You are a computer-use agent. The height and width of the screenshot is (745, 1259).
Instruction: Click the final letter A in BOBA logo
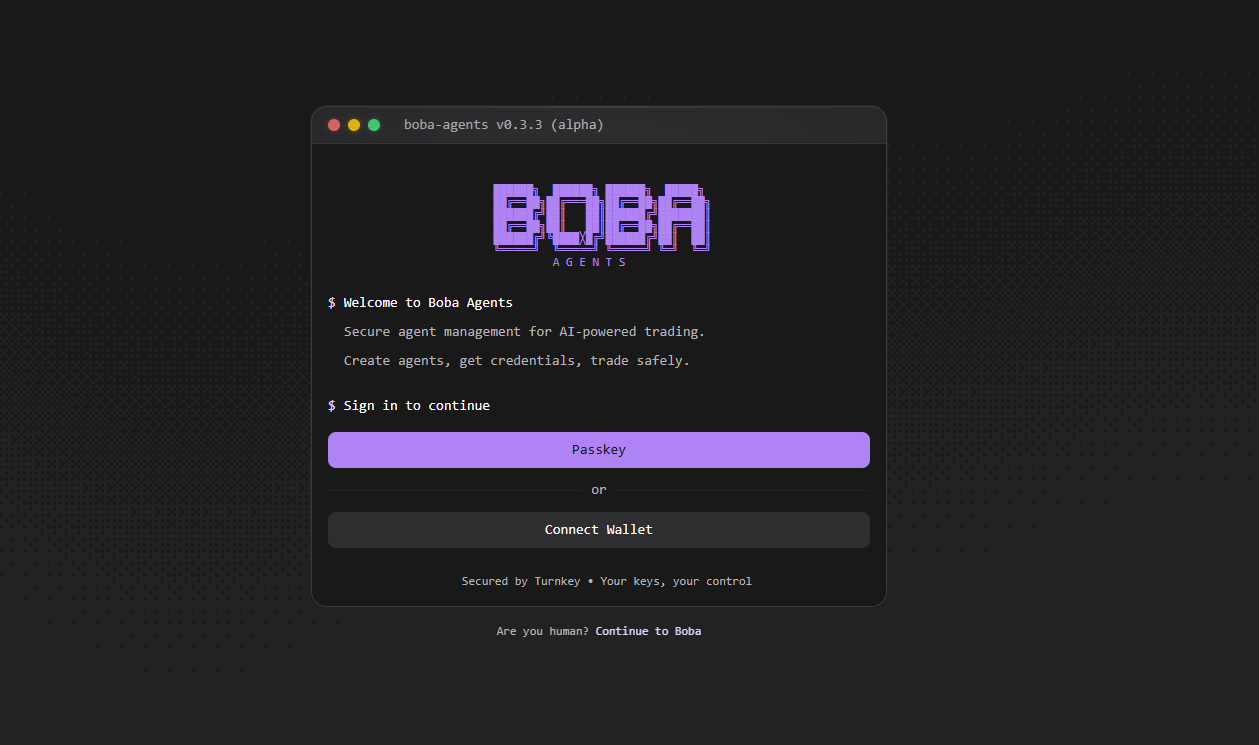pos(684,216)
